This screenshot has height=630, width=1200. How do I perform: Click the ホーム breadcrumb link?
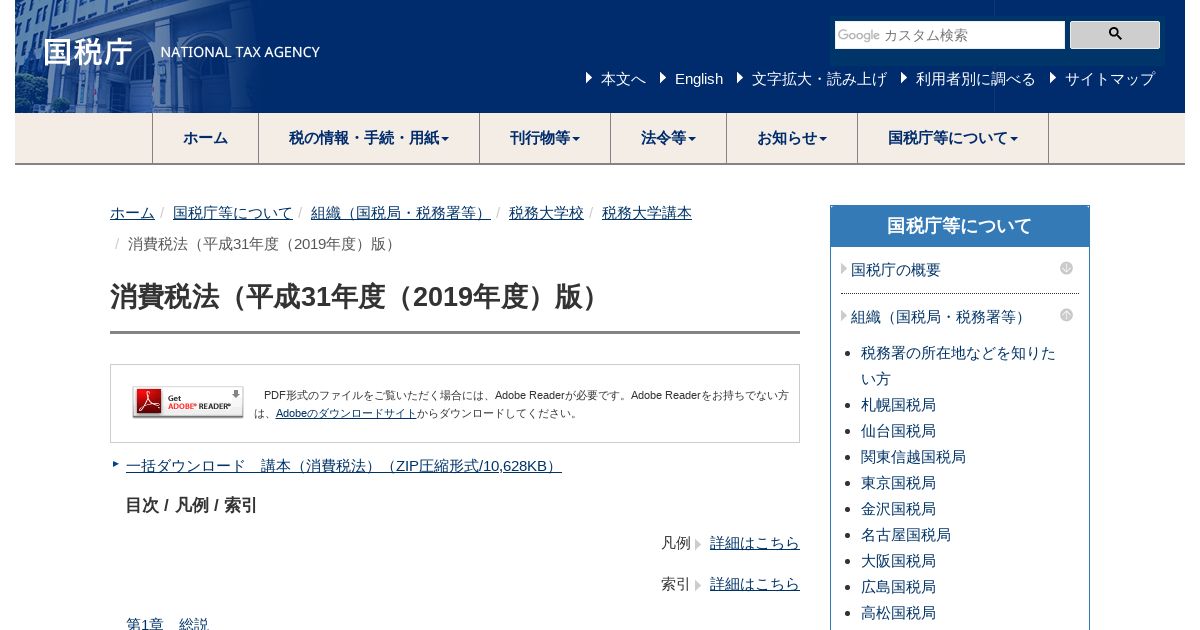(x=132, y=213)
